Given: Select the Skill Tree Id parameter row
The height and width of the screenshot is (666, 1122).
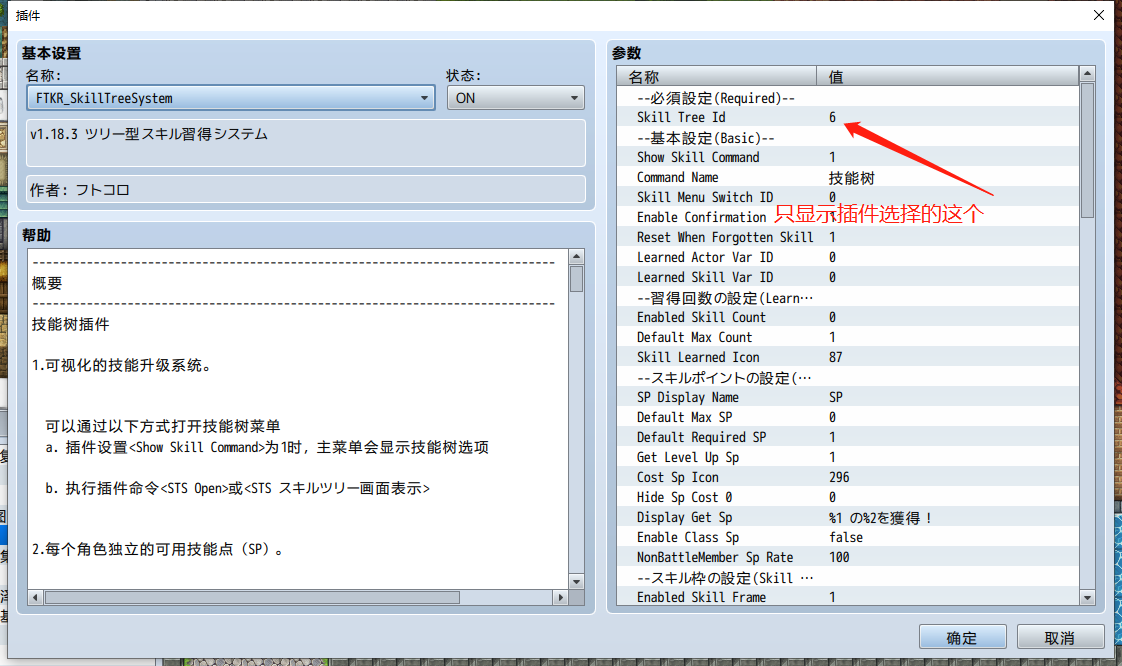Looking at the screenshot, I should (x=848, y=117).
